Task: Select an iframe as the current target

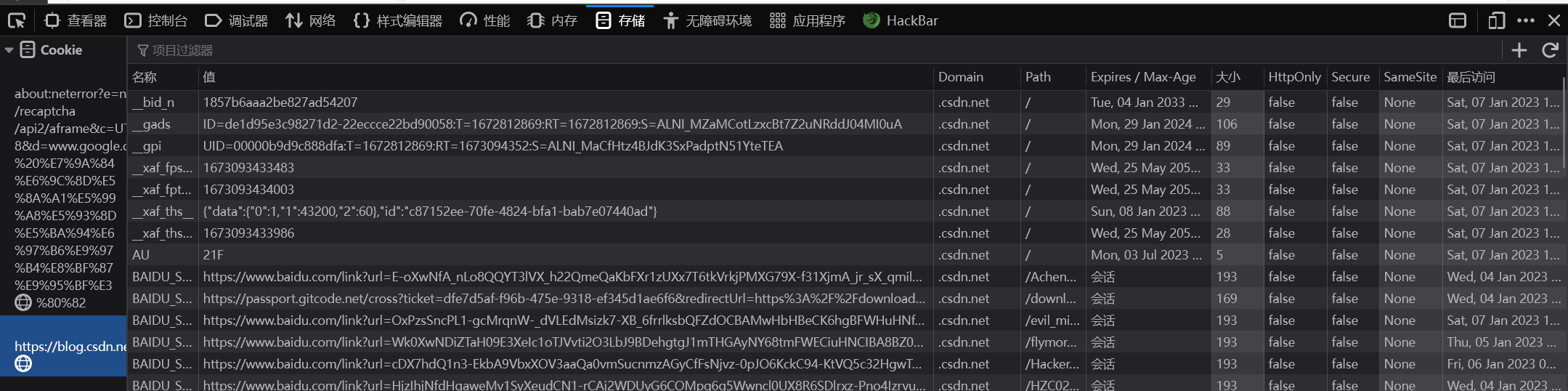Action: [1458, 20]
